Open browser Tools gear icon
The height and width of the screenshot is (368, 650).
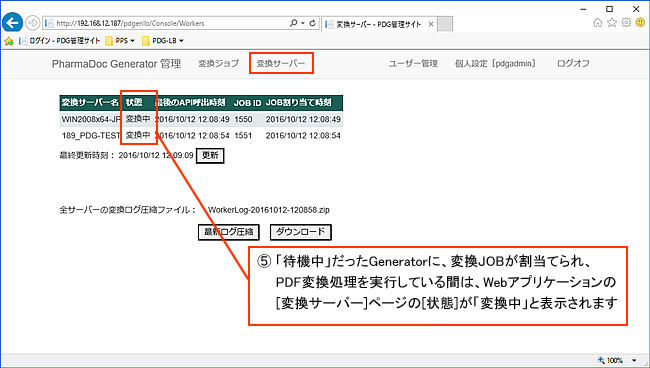tap(626, 23)
